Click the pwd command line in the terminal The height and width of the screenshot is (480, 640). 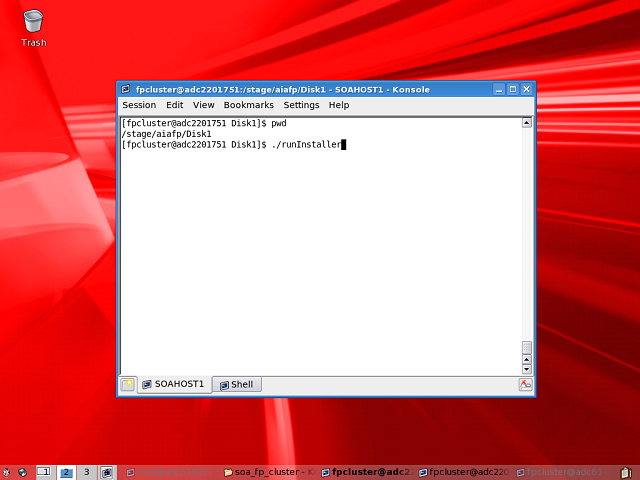(x=204, y=123)
